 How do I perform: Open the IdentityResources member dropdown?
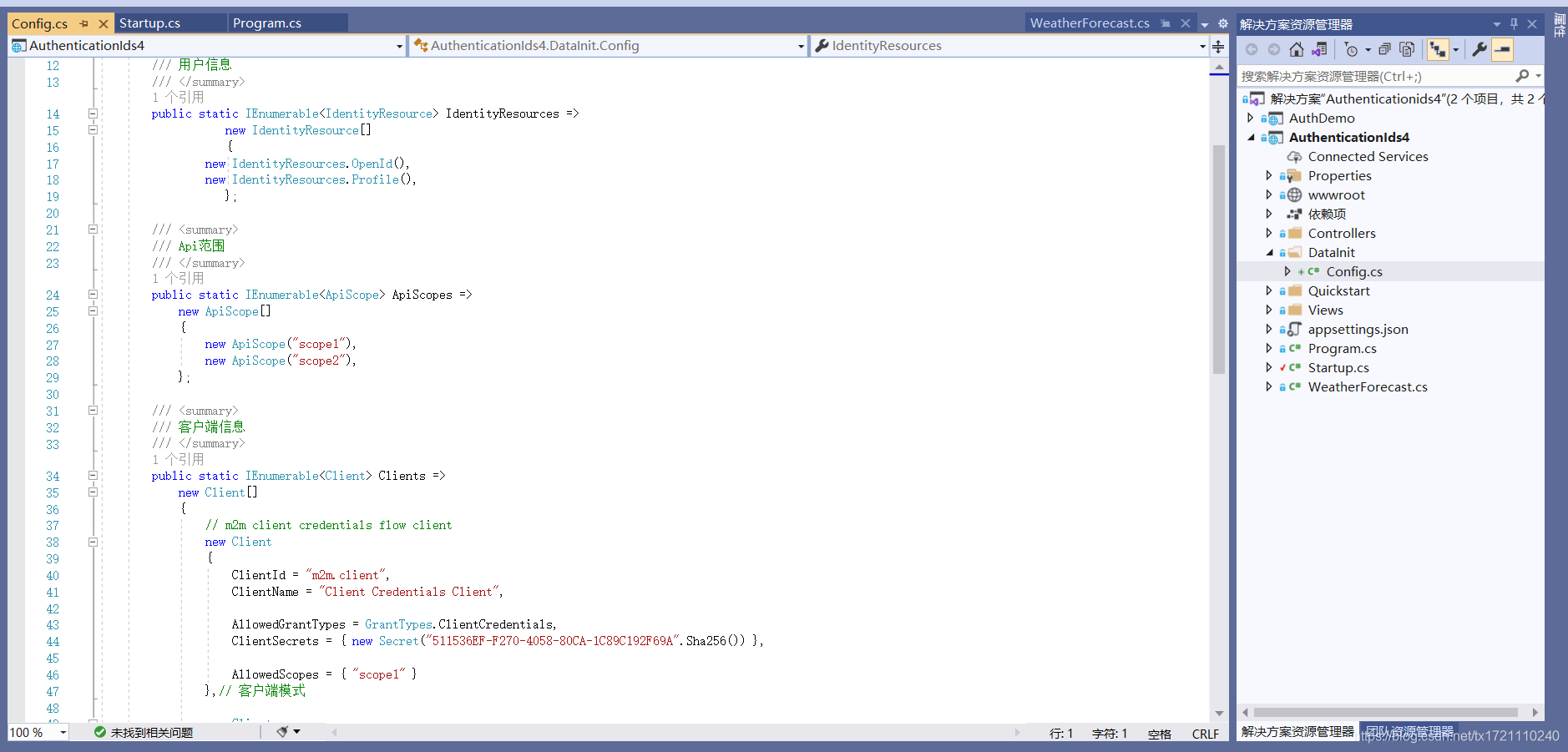1202,46
